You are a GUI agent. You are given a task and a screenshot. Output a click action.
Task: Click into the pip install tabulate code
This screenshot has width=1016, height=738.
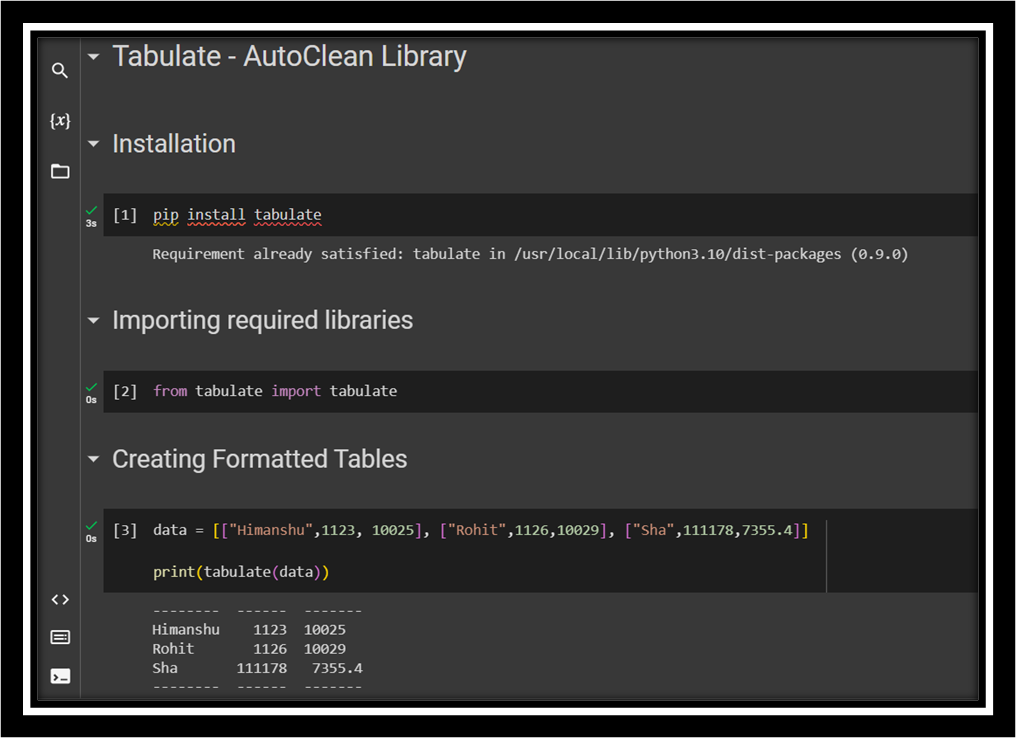click(237, 215)
